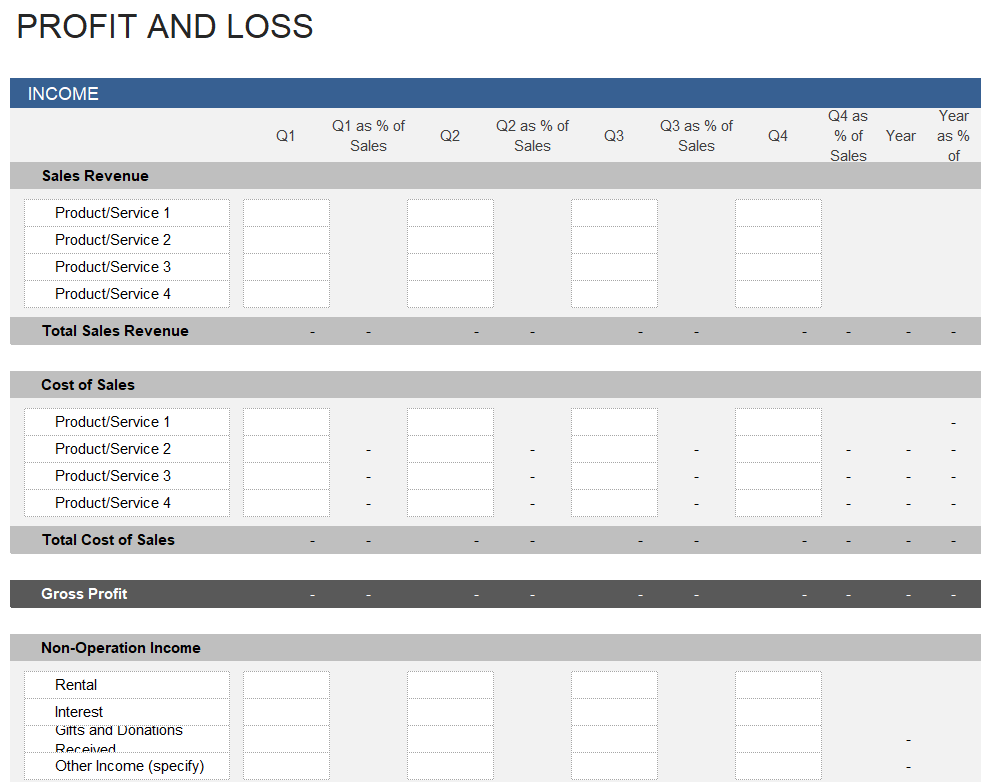
Task: Click the INCOME section header bar
Action: [x=495, y=94]
